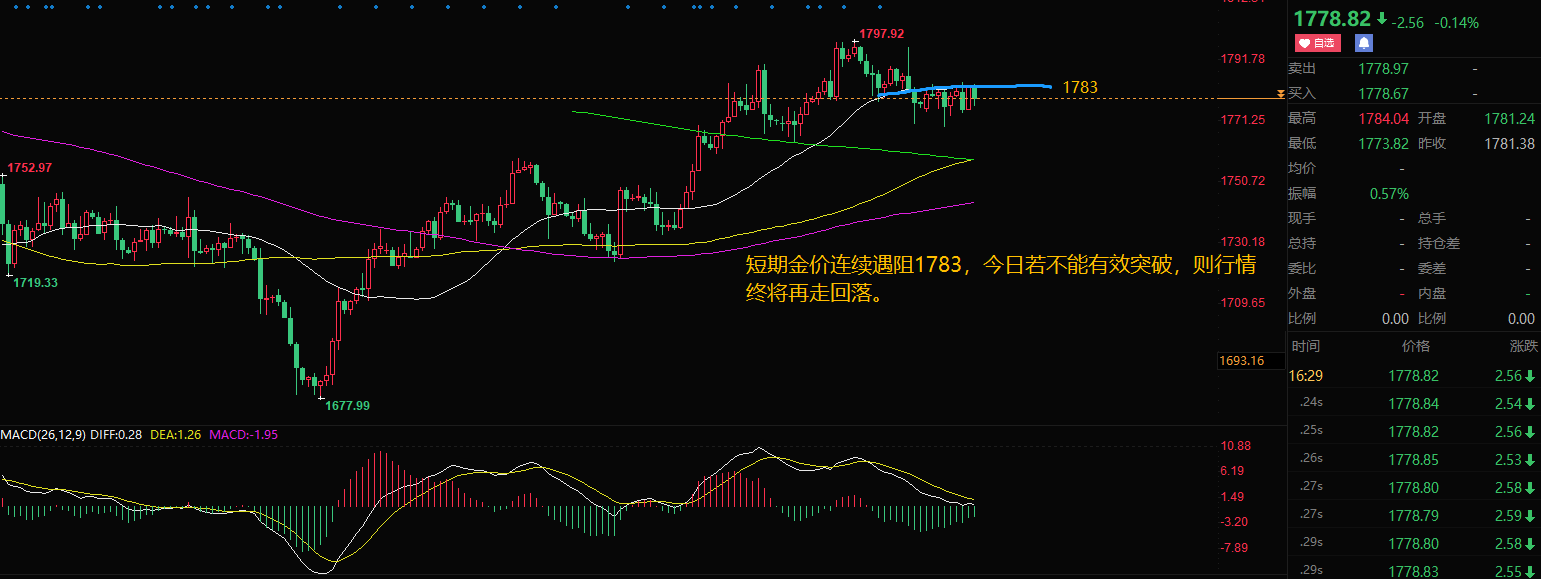Click the red 自选 favorite button
1541x579 pixels.
coord(1317,43)
